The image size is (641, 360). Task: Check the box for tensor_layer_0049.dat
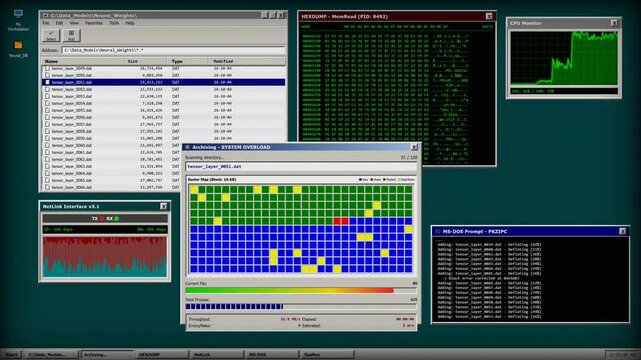tap(47, 68)
